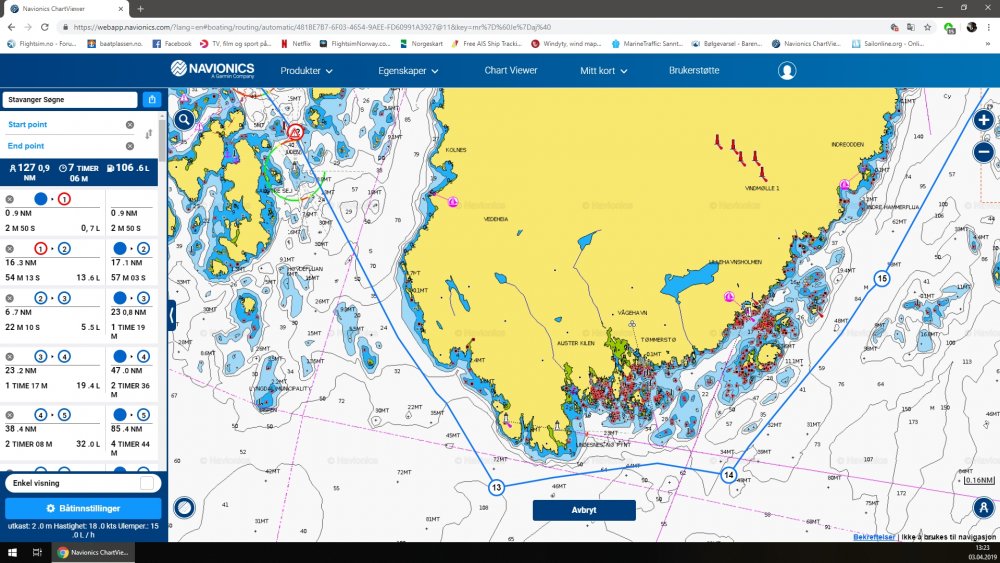This screenshot has width=1000, height=563.
Task: Select route waypoint 13 on the map
Action: (496, 488)
